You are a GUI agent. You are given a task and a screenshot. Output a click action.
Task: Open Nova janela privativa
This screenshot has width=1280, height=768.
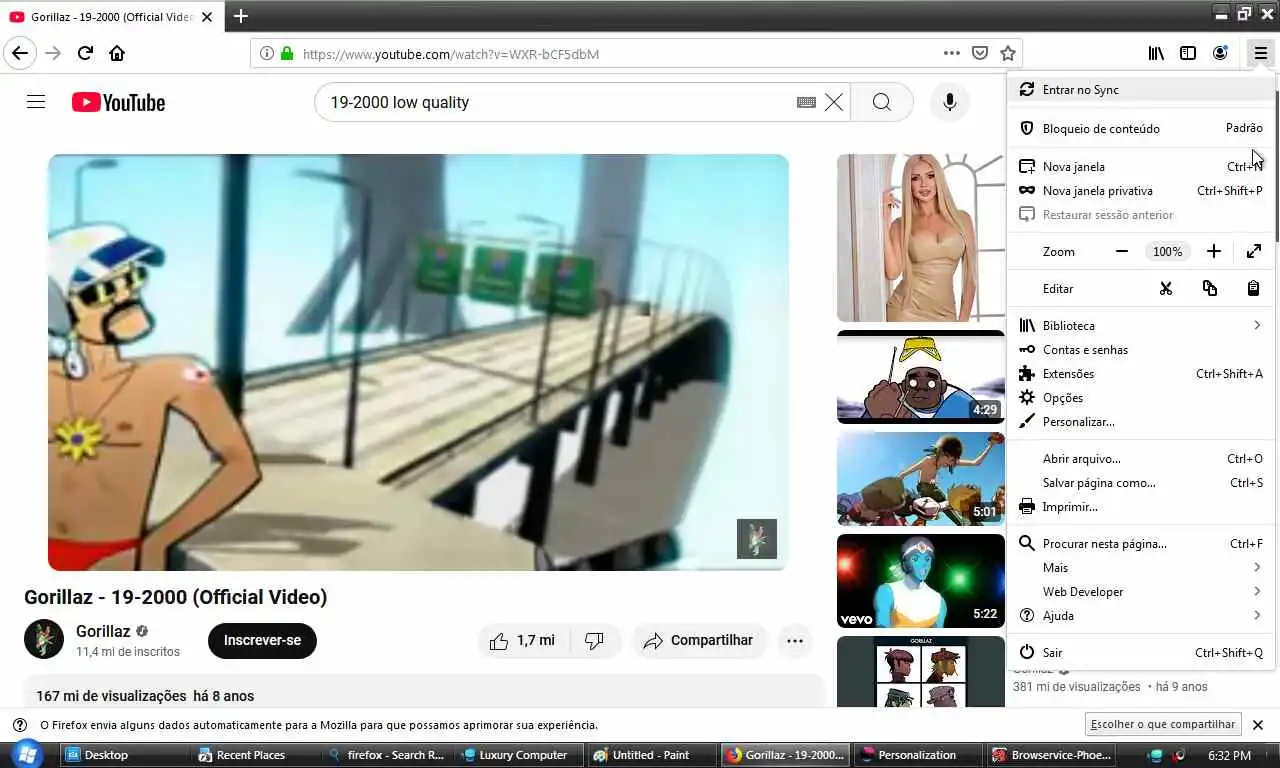pyautogui.click(x=1141, y=190)
